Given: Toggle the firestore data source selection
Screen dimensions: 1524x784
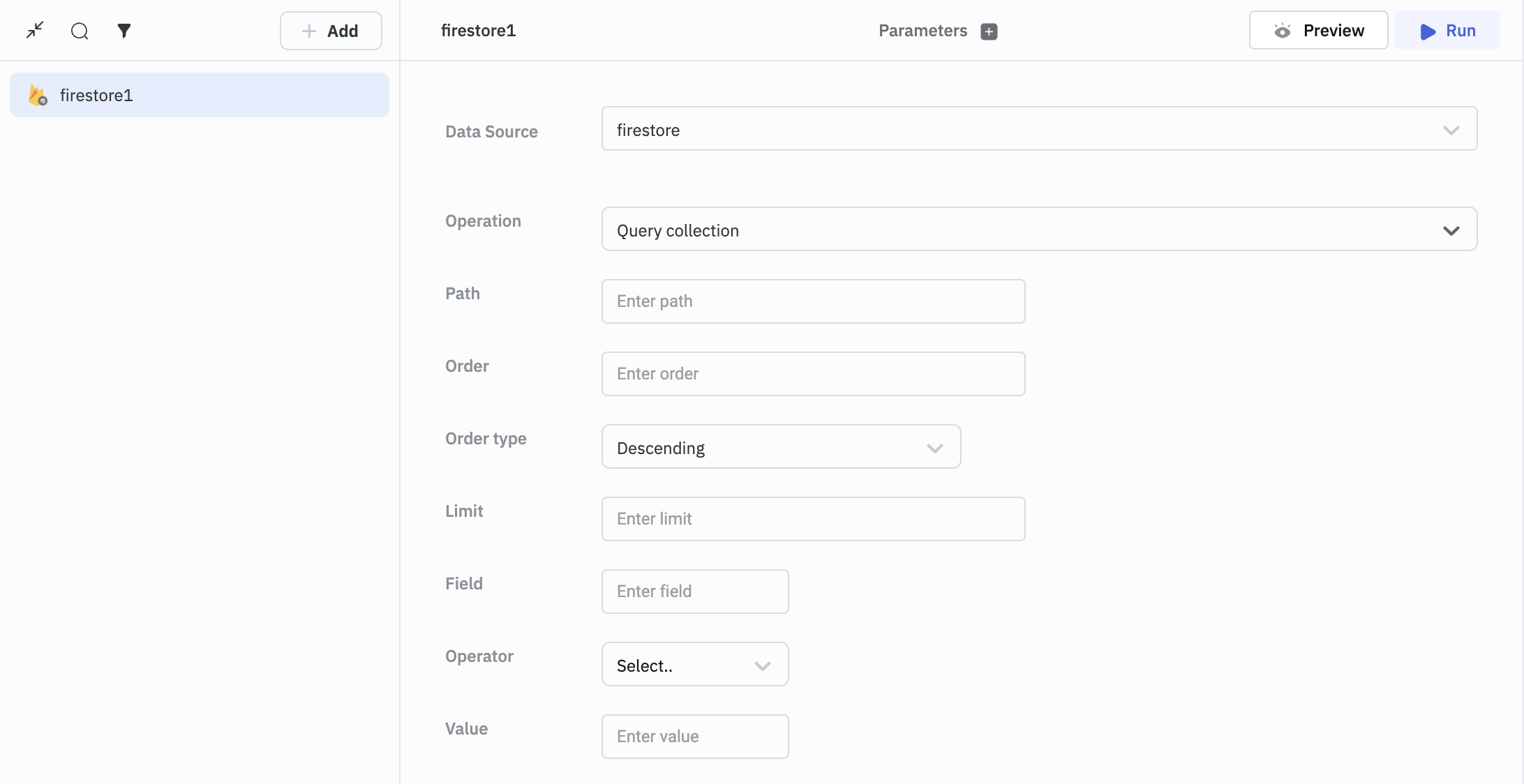Looking at the screenshot, I should click(x=1452, y=129).
